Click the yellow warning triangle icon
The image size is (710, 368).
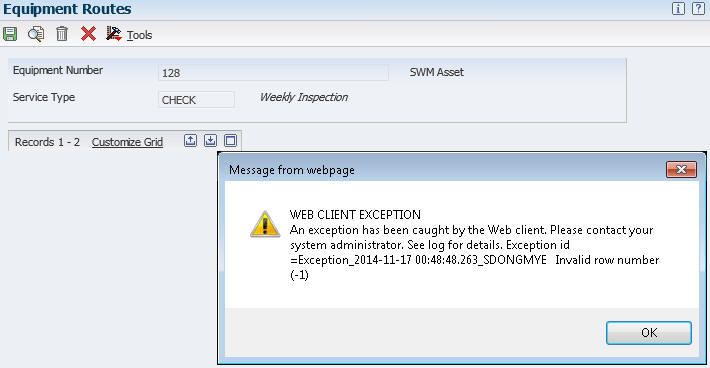tap(265, 224)
